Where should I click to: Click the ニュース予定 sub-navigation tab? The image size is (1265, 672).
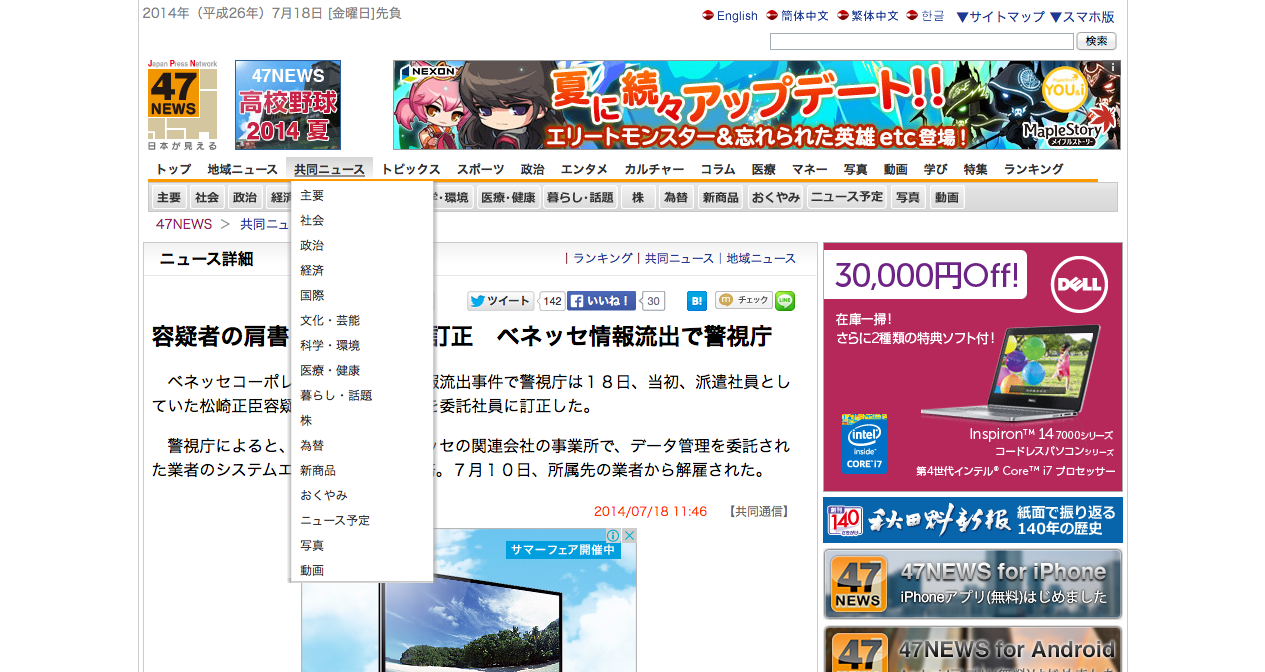click(847, 197)
